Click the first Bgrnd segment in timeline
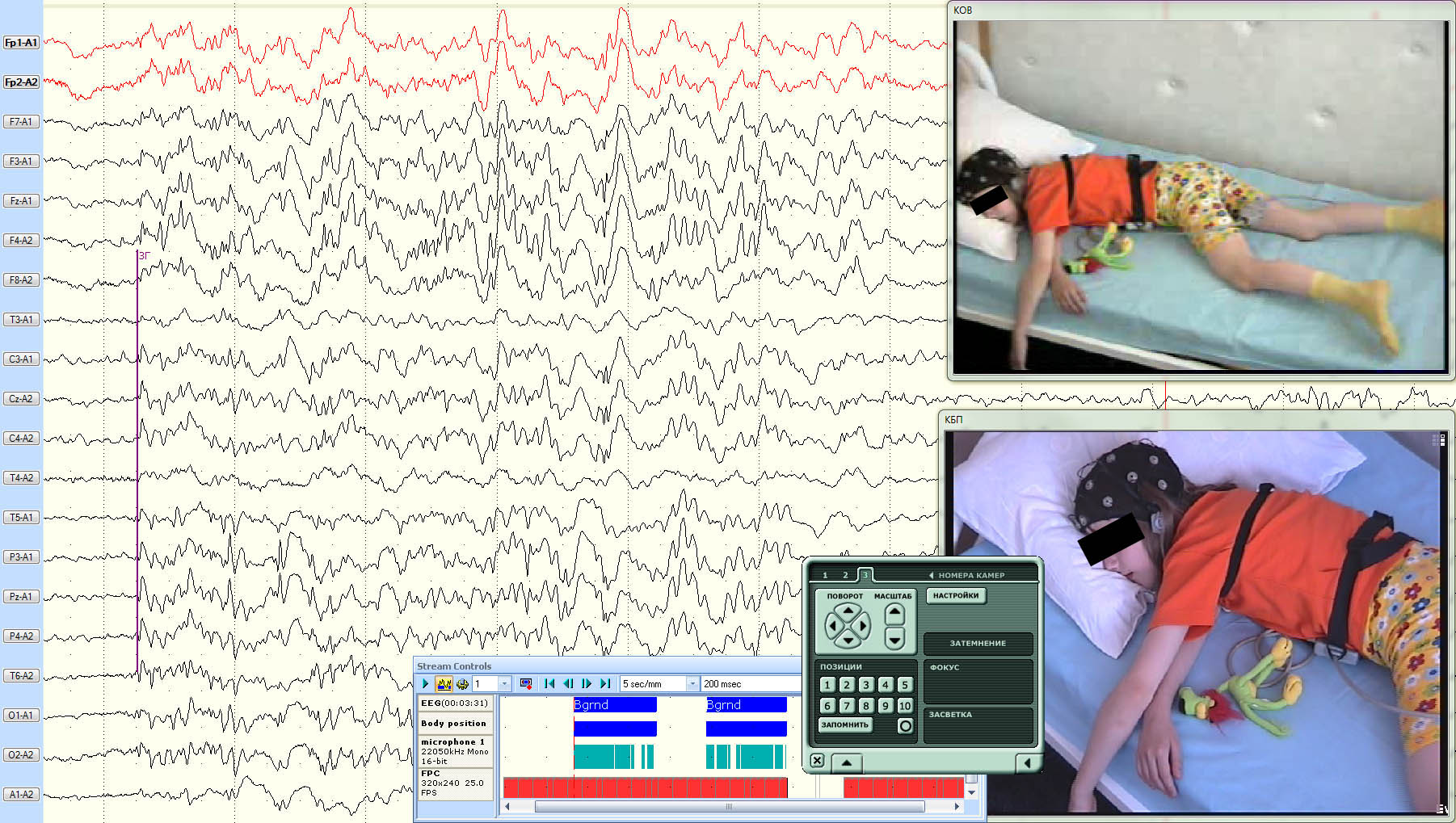1456x823 pixels. click(x=615, y=705)
